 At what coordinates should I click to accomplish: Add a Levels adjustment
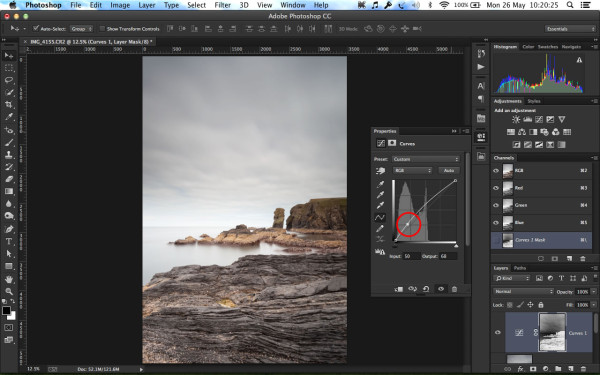pos(527,119)
